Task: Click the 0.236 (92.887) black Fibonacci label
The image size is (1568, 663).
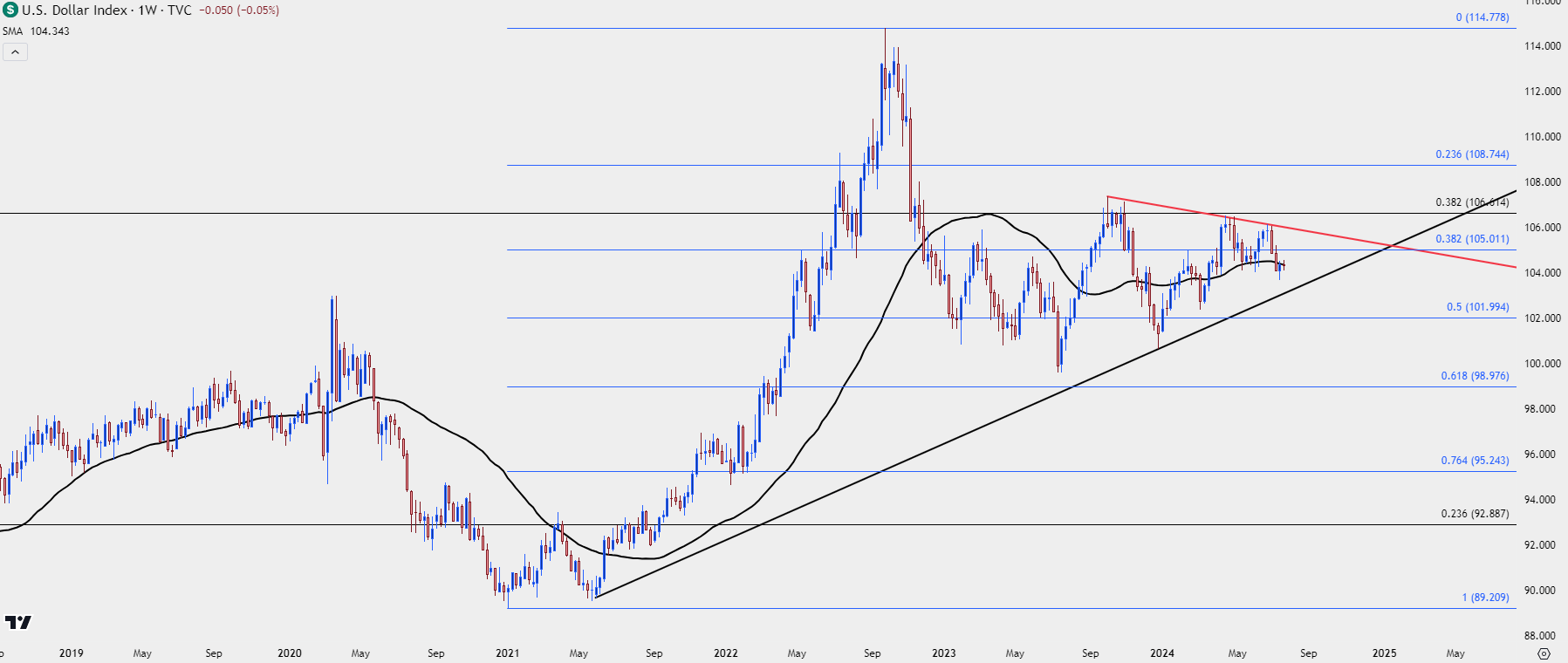Action: coord(1475,514)
